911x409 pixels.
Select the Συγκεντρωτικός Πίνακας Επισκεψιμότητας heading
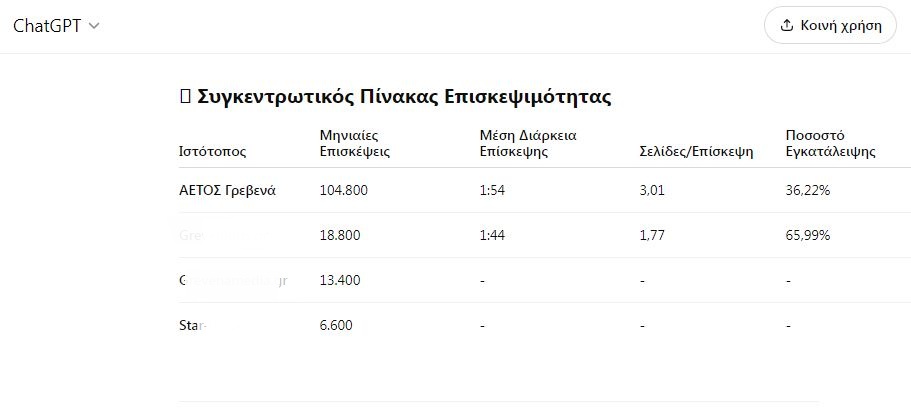[404, 97]
